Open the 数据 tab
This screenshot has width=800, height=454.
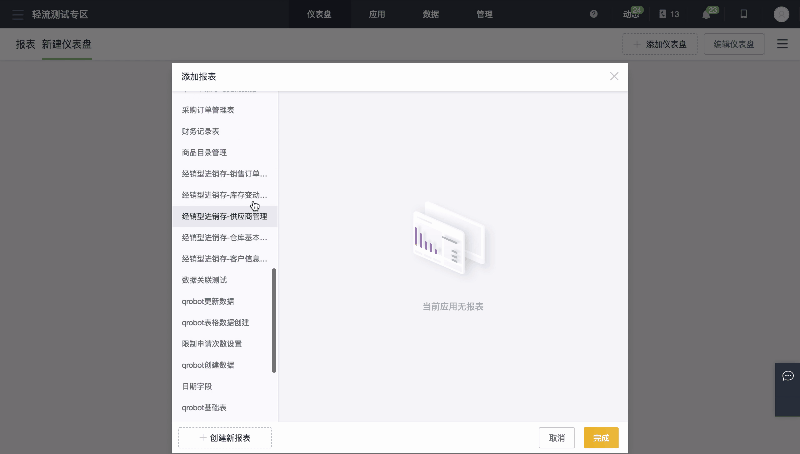pyautogui.click(x=430, y=14)
